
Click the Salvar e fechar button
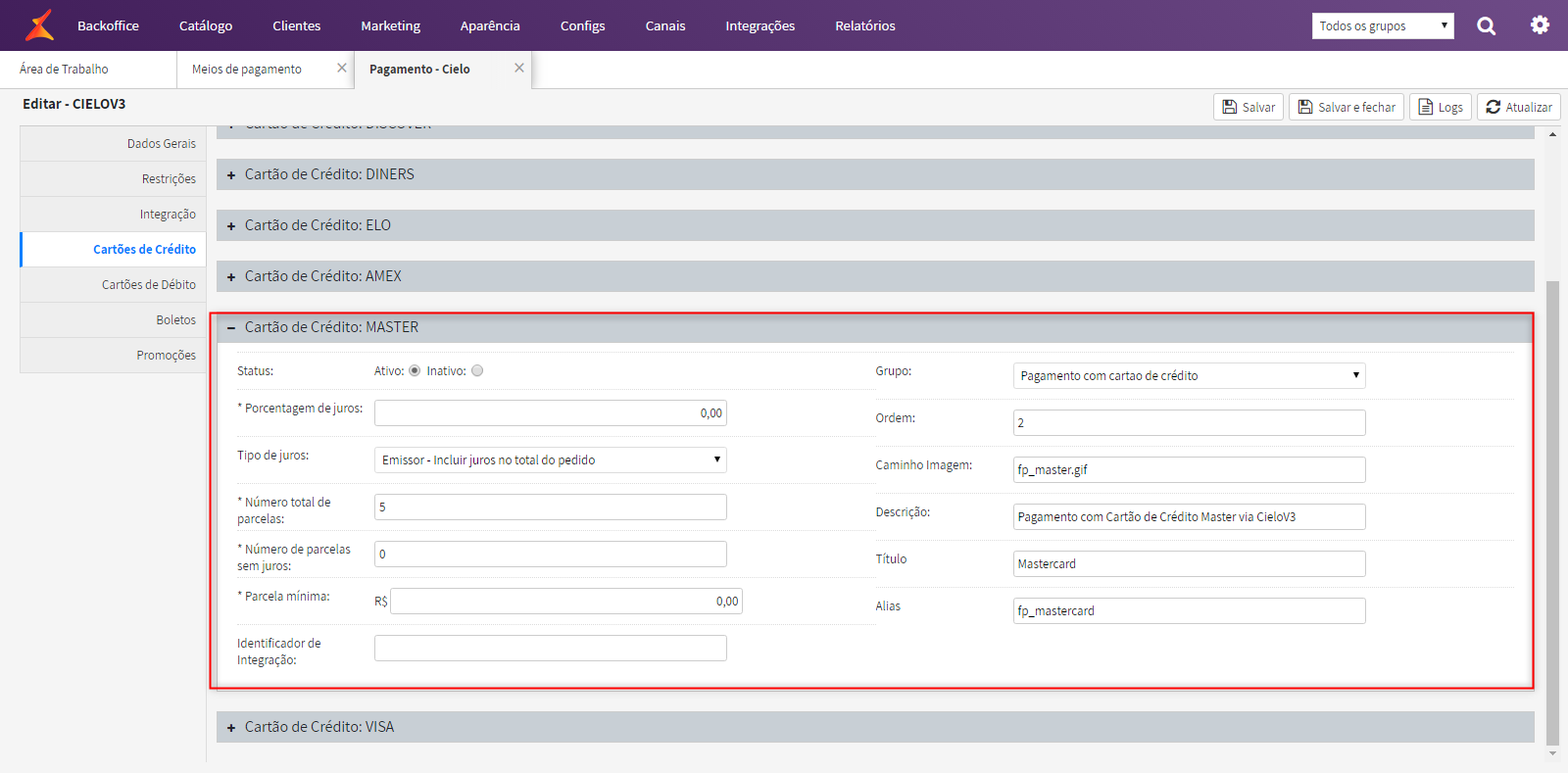1347,107
